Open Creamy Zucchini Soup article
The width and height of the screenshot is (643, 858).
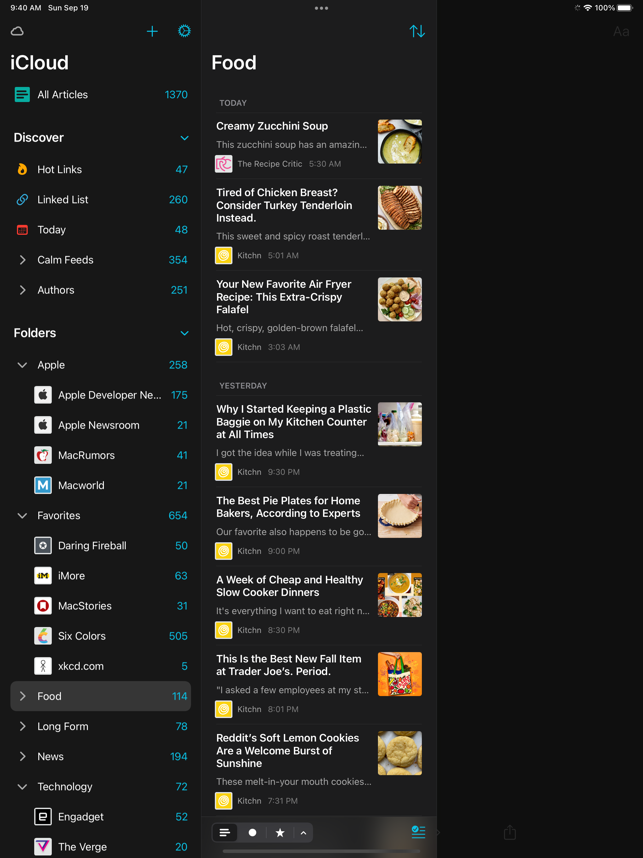[318, 146]
